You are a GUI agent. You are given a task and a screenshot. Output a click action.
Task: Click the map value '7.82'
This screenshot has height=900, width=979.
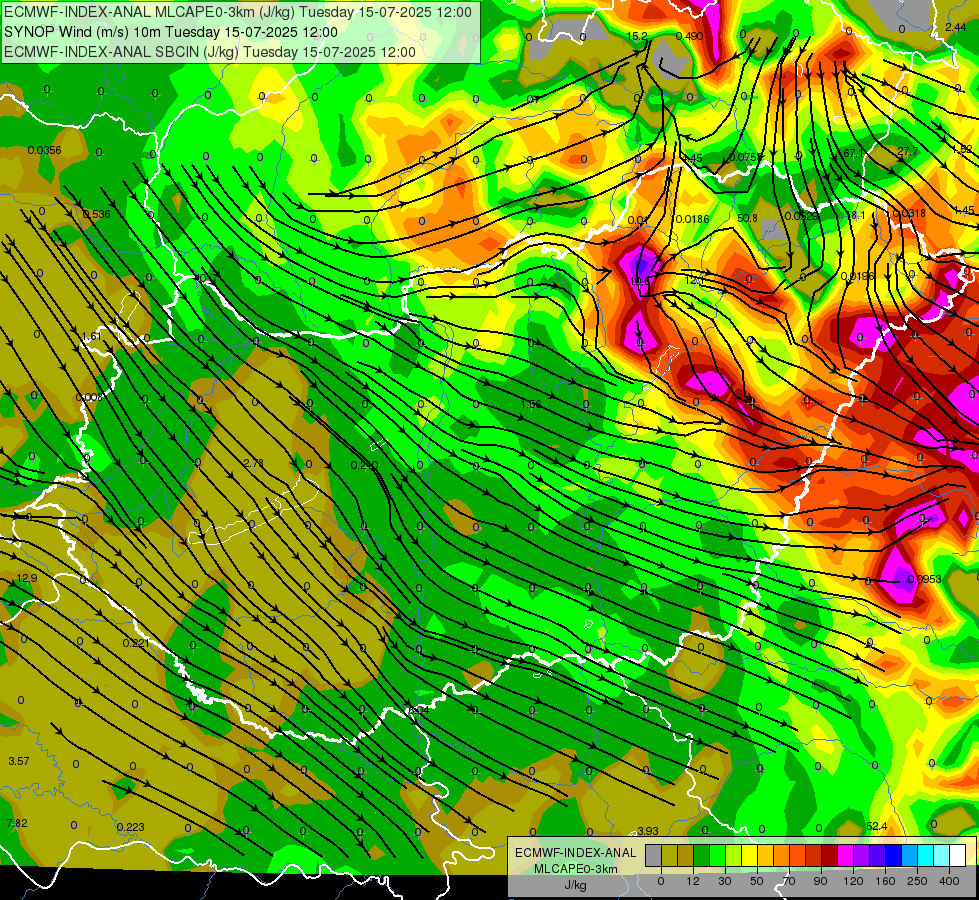point(17,823)
